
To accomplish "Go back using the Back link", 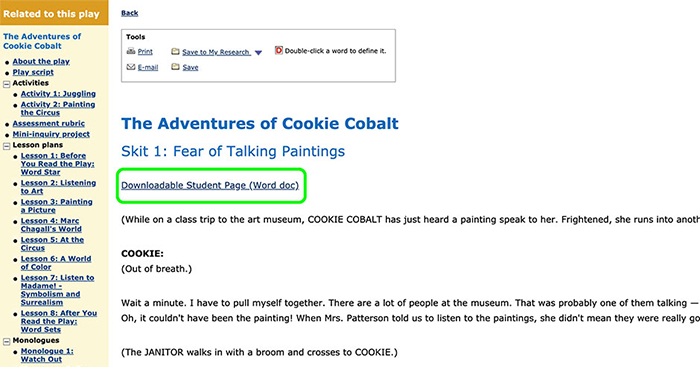I will click(129, 13).
